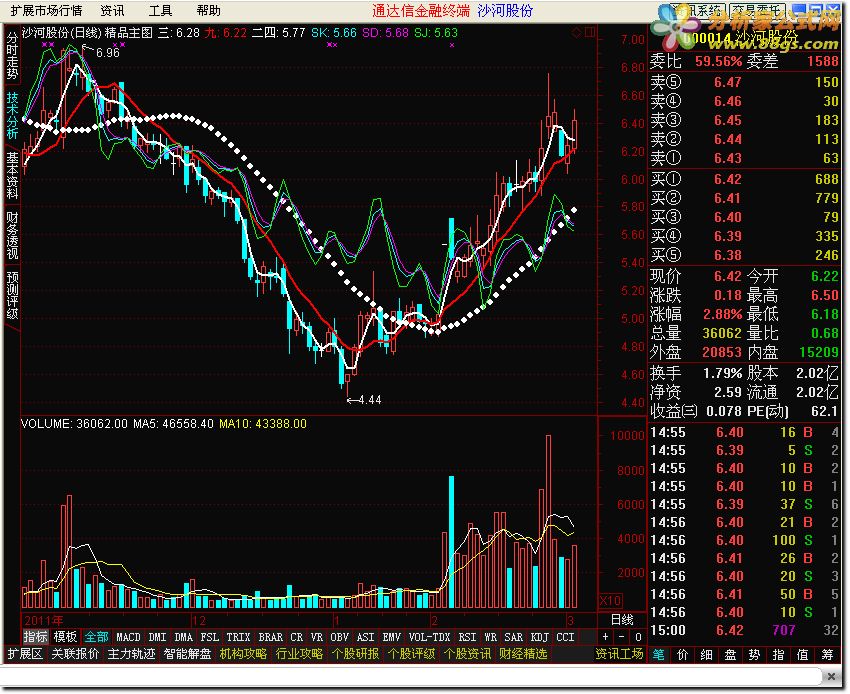
Task: Apply the DMI indicator
Action: coord(157,637)
